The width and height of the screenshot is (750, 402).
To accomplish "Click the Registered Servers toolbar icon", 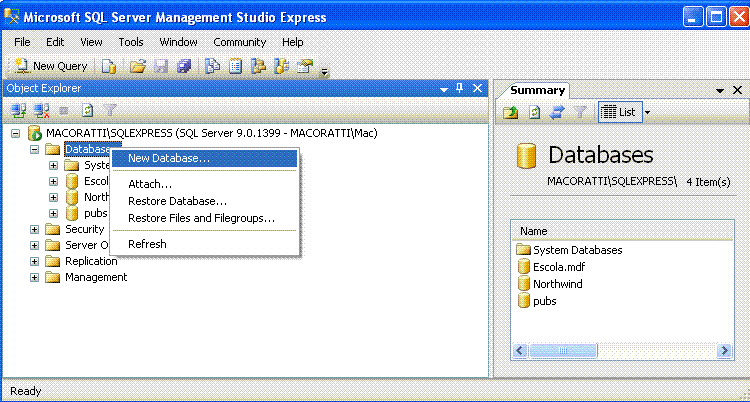I will point(211,67).
